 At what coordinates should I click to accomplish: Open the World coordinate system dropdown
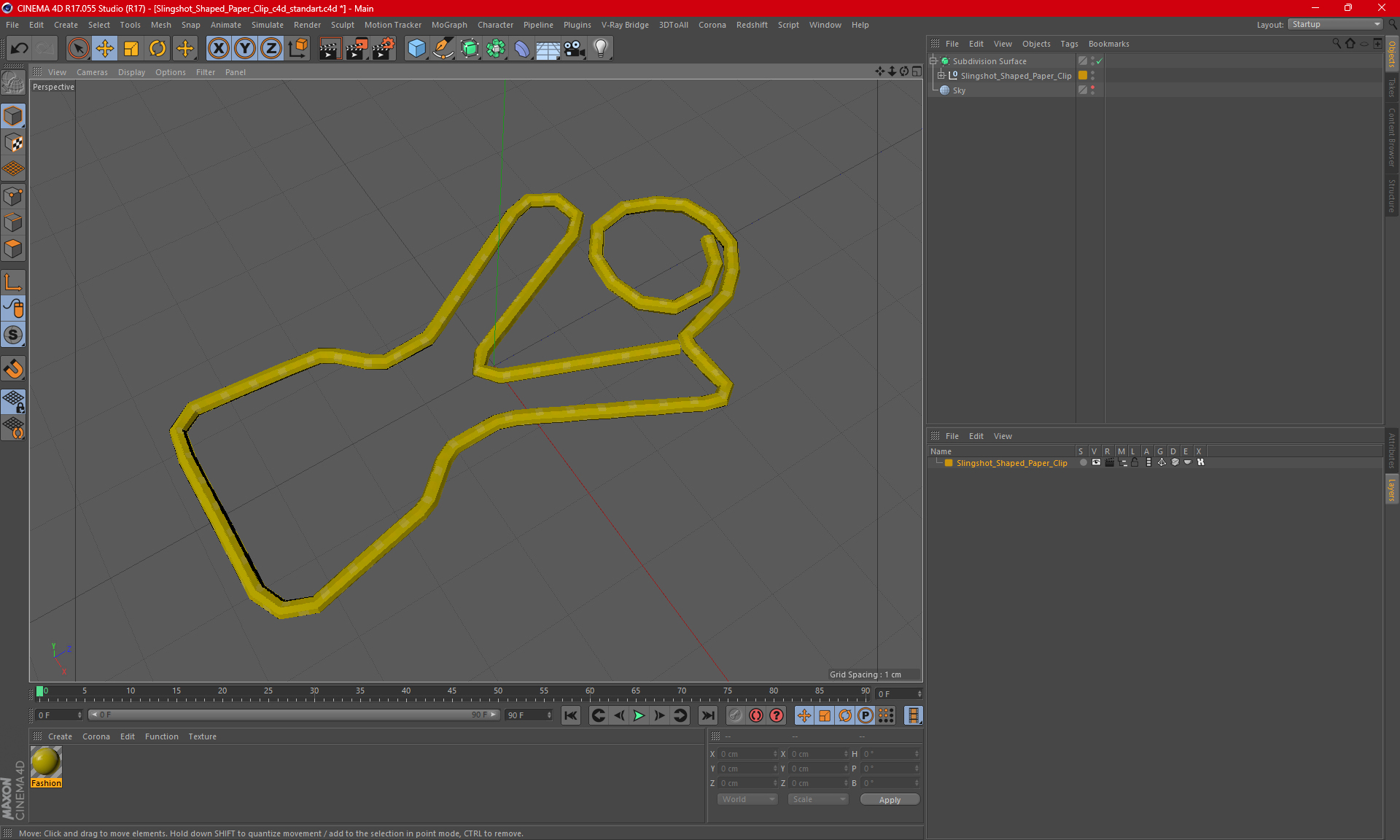(747, 799)
